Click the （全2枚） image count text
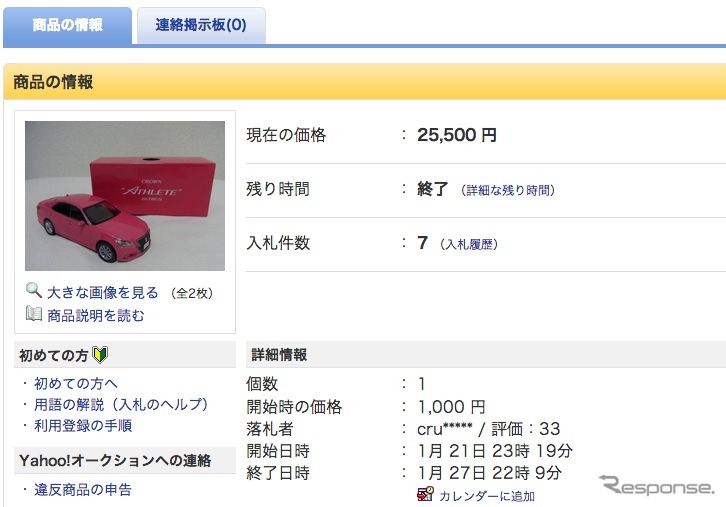Viewport: 726px width, 507px height. click(x=192, y=294)
